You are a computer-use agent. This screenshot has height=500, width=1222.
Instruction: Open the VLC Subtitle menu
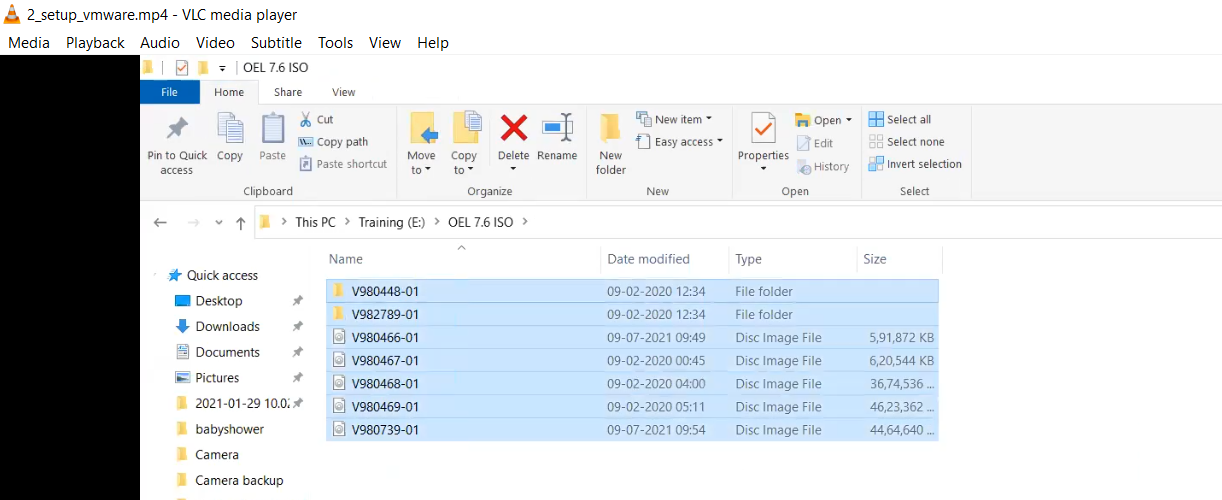click(276, 43)
